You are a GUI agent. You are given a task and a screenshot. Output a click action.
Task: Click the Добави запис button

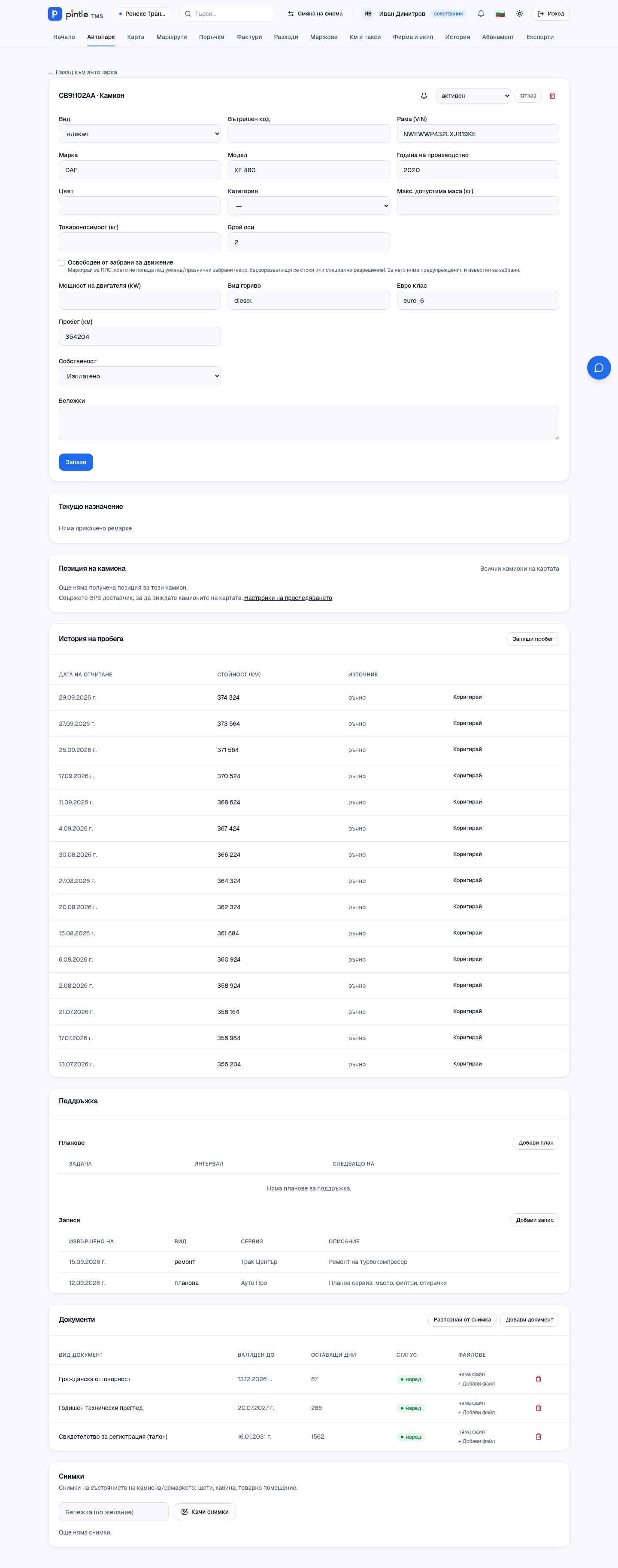(x=535, y=1220)
